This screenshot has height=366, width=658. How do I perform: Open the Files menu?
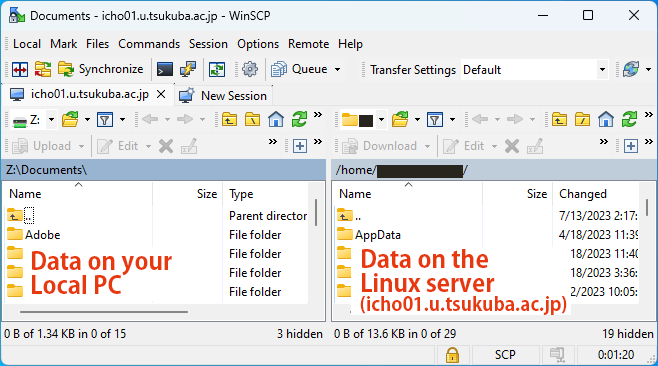[97, 44]
